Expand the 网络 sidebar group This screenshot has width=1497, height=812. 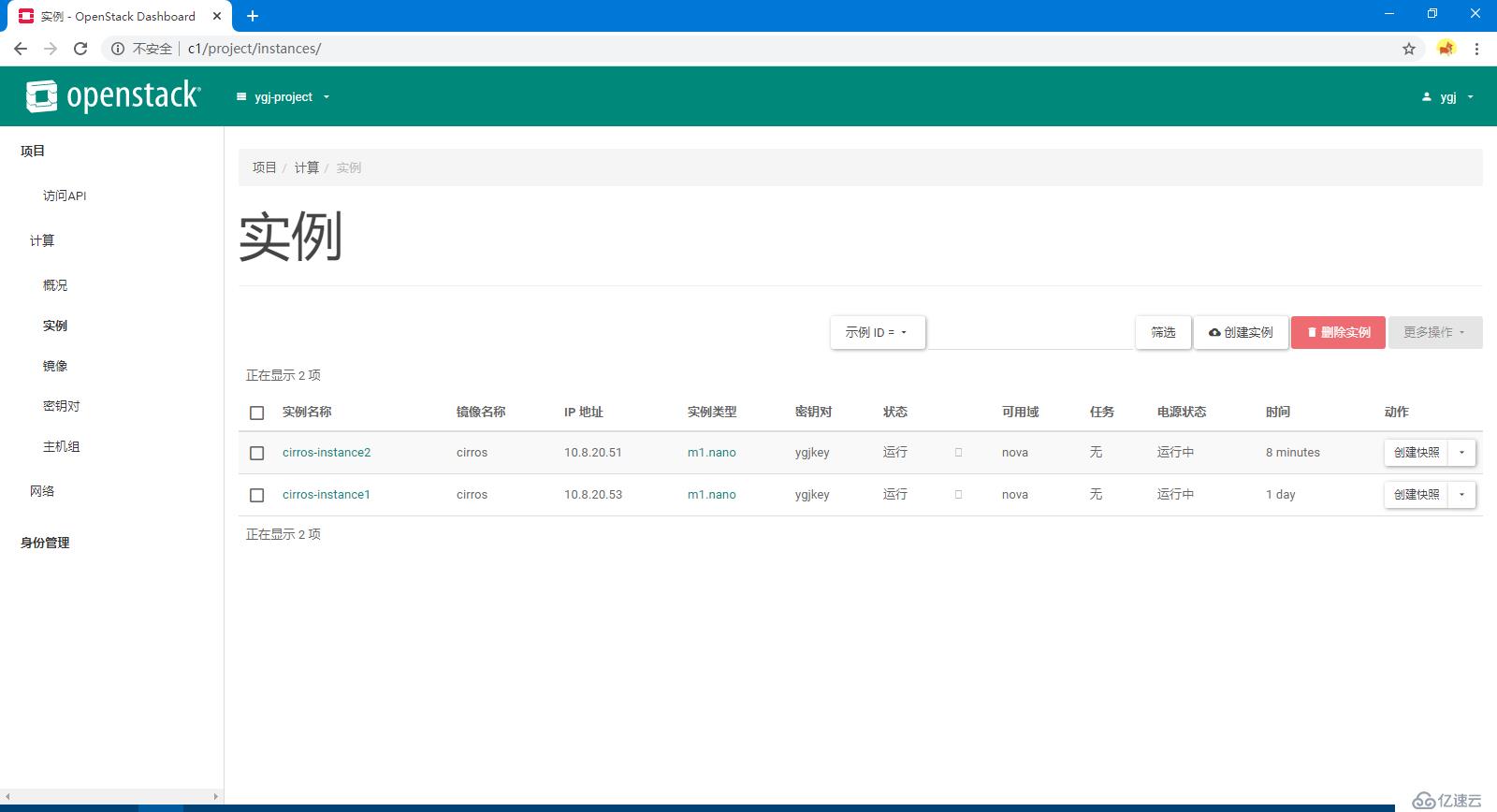point(42,491)
